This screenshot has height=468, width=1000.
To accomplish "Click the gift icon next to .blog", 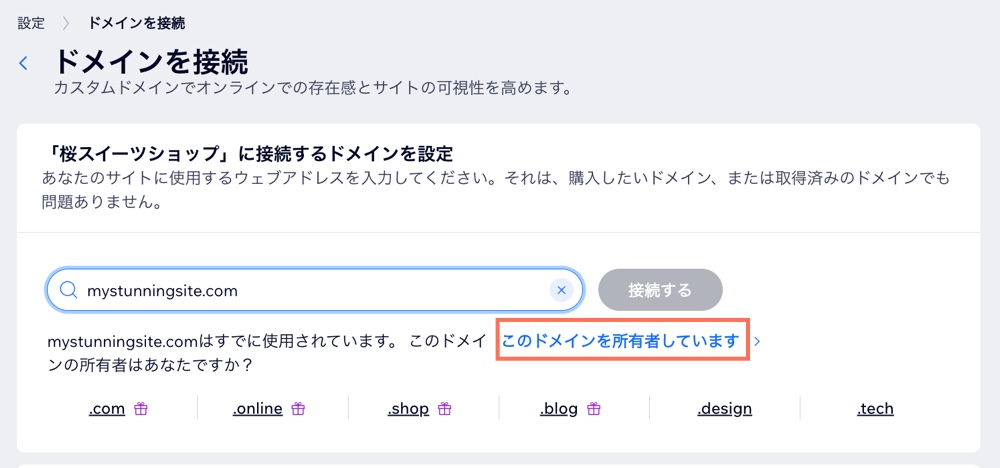I will coord(594,409).
